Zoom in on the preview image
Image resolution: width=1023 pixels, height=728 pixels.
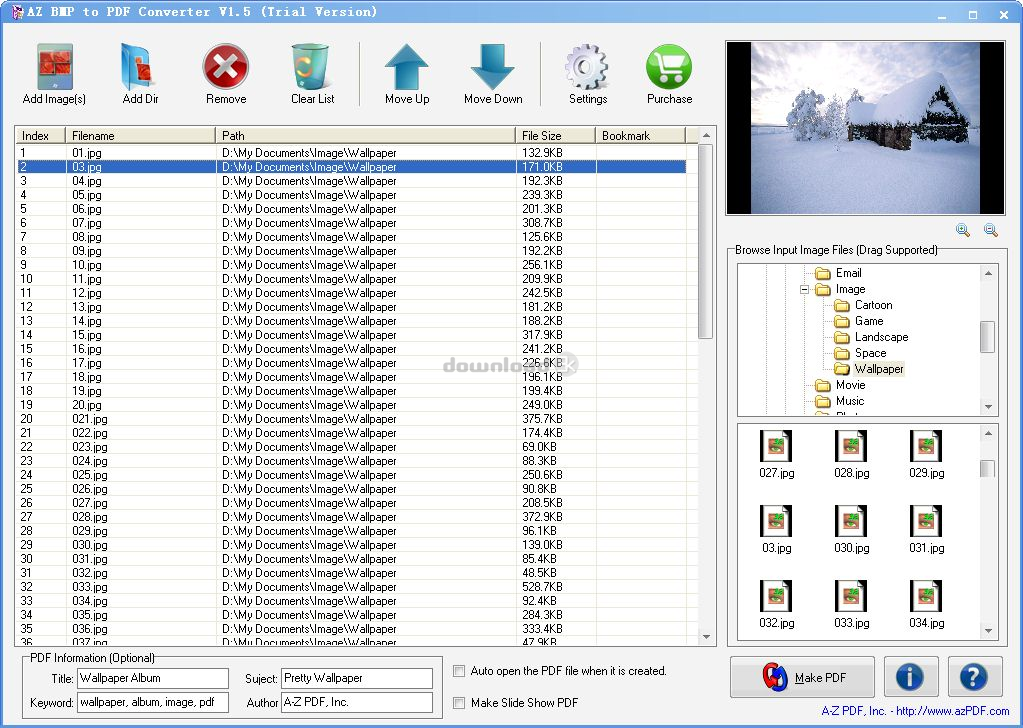(x=962, y=230)
